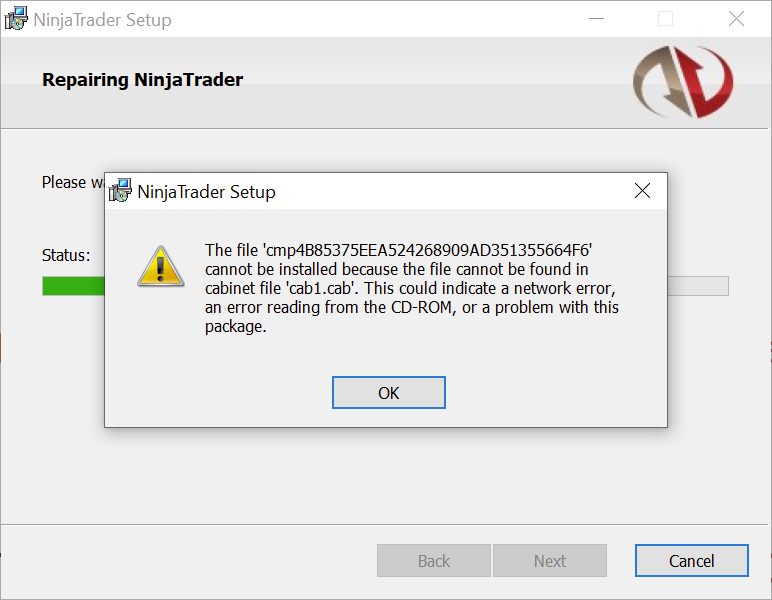
Task: Click the main window's NinjaTrader Setup title
Action: 102,20
